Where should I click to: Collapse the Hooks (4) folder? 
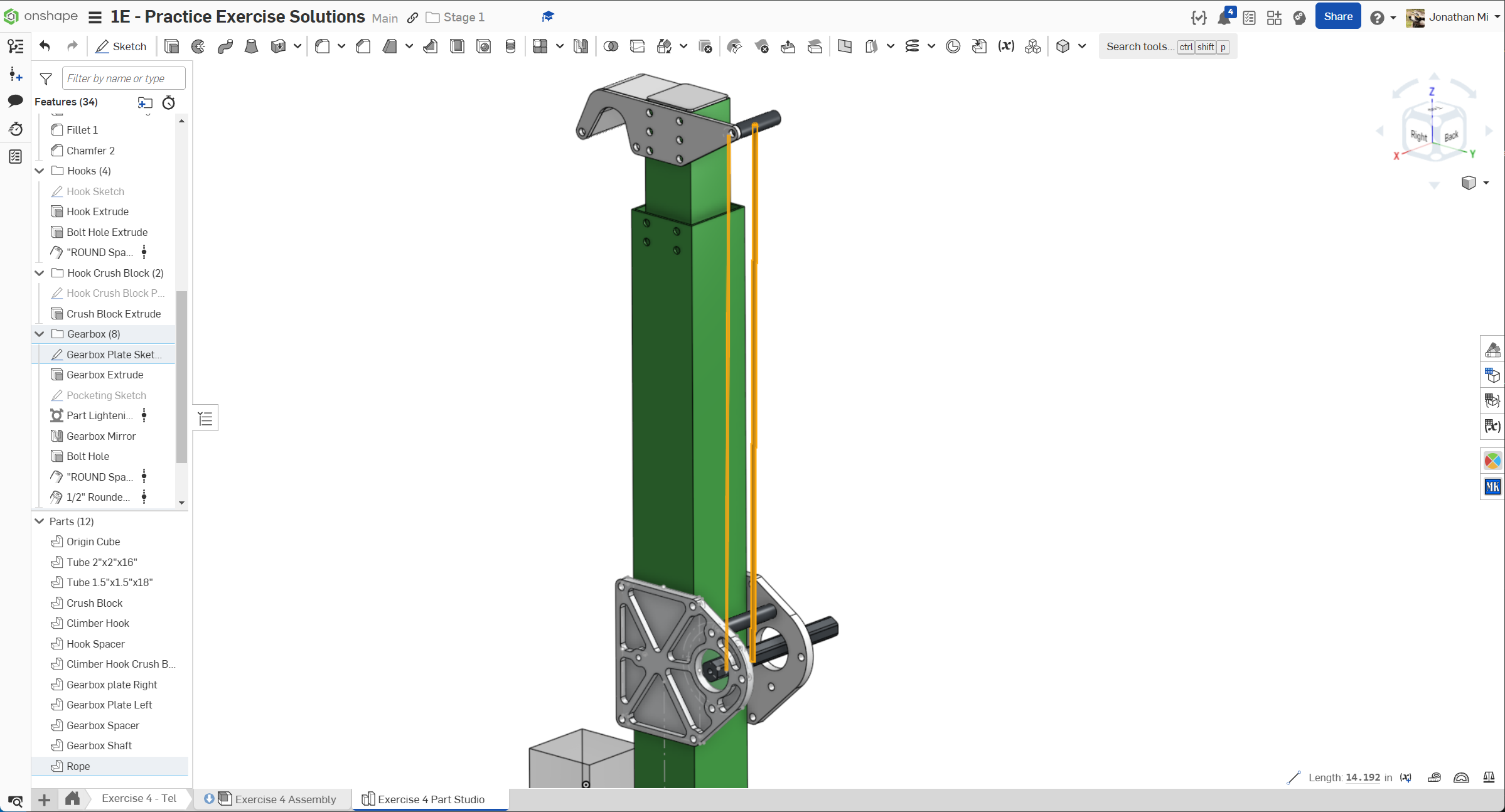tap(40, 171)
